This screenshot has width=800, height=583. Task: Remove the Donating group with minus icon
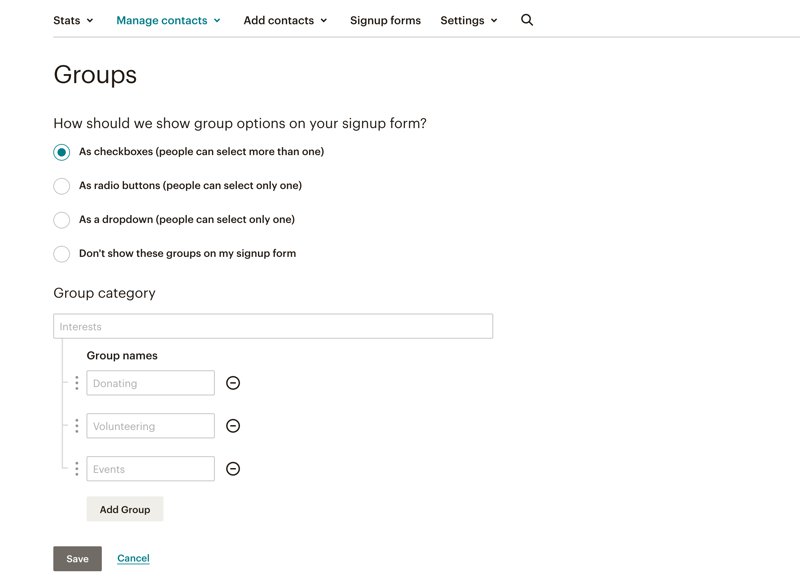(233, 383)
